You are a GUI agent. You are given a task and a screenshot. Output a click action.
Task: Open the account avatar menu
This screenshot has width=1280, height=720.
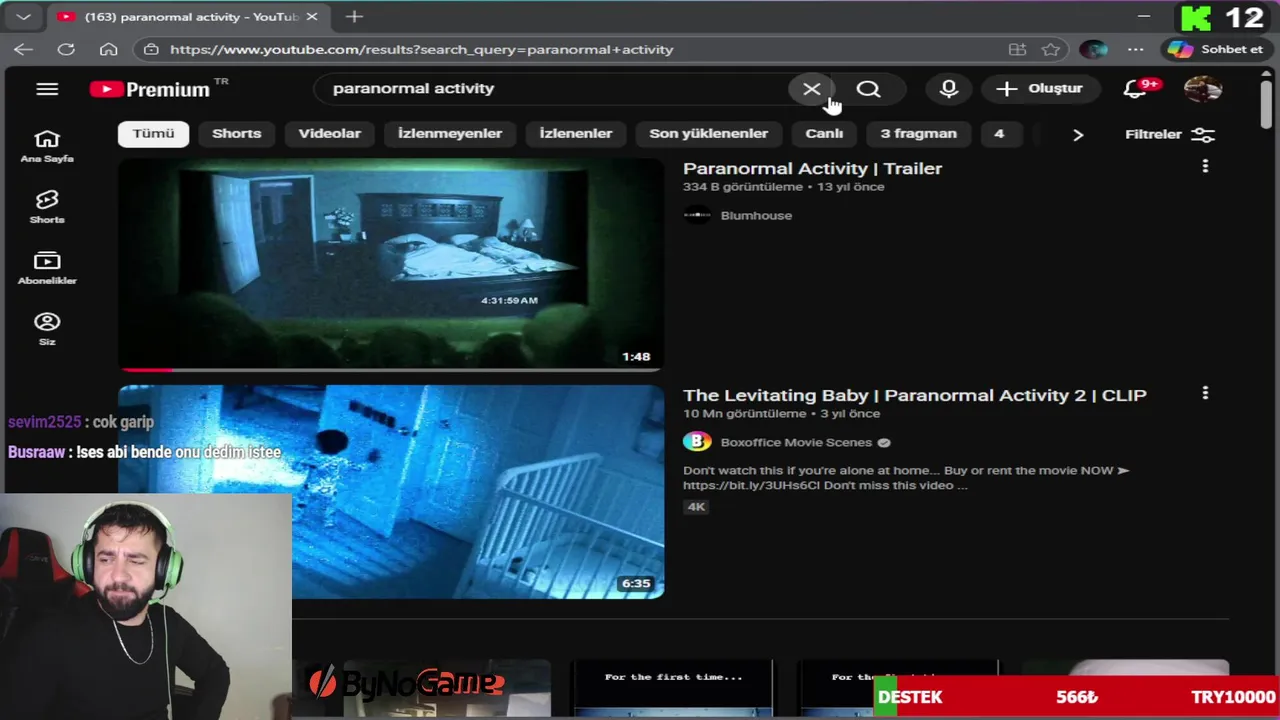pos(1202,89)
